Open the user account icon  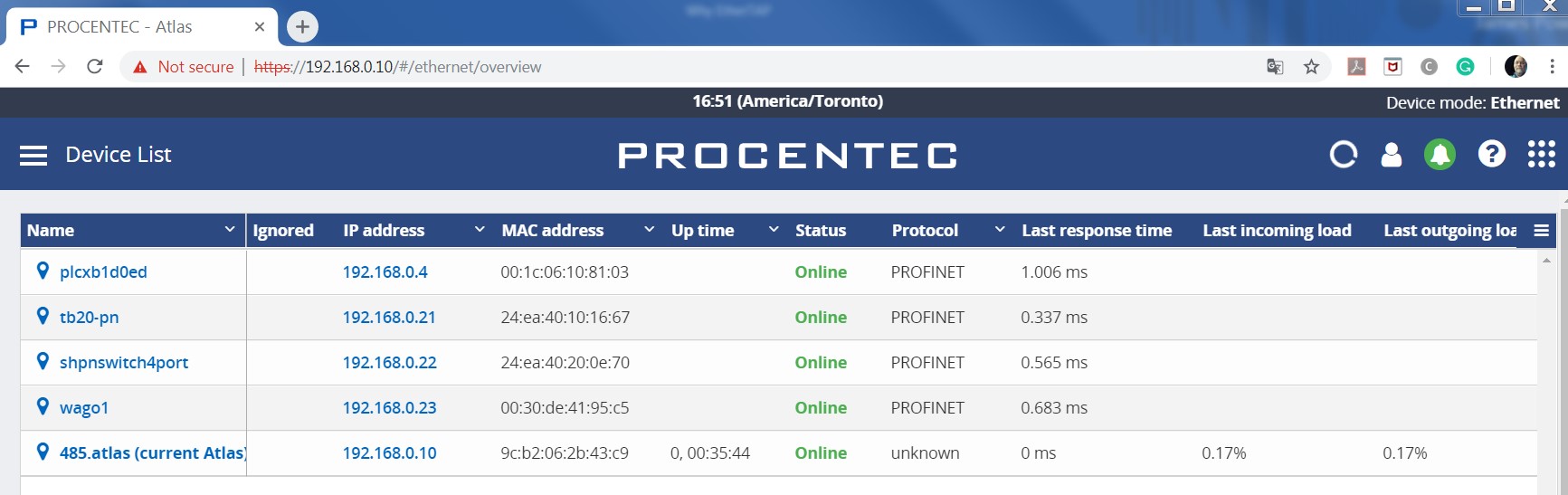[x=1392, y=155]
